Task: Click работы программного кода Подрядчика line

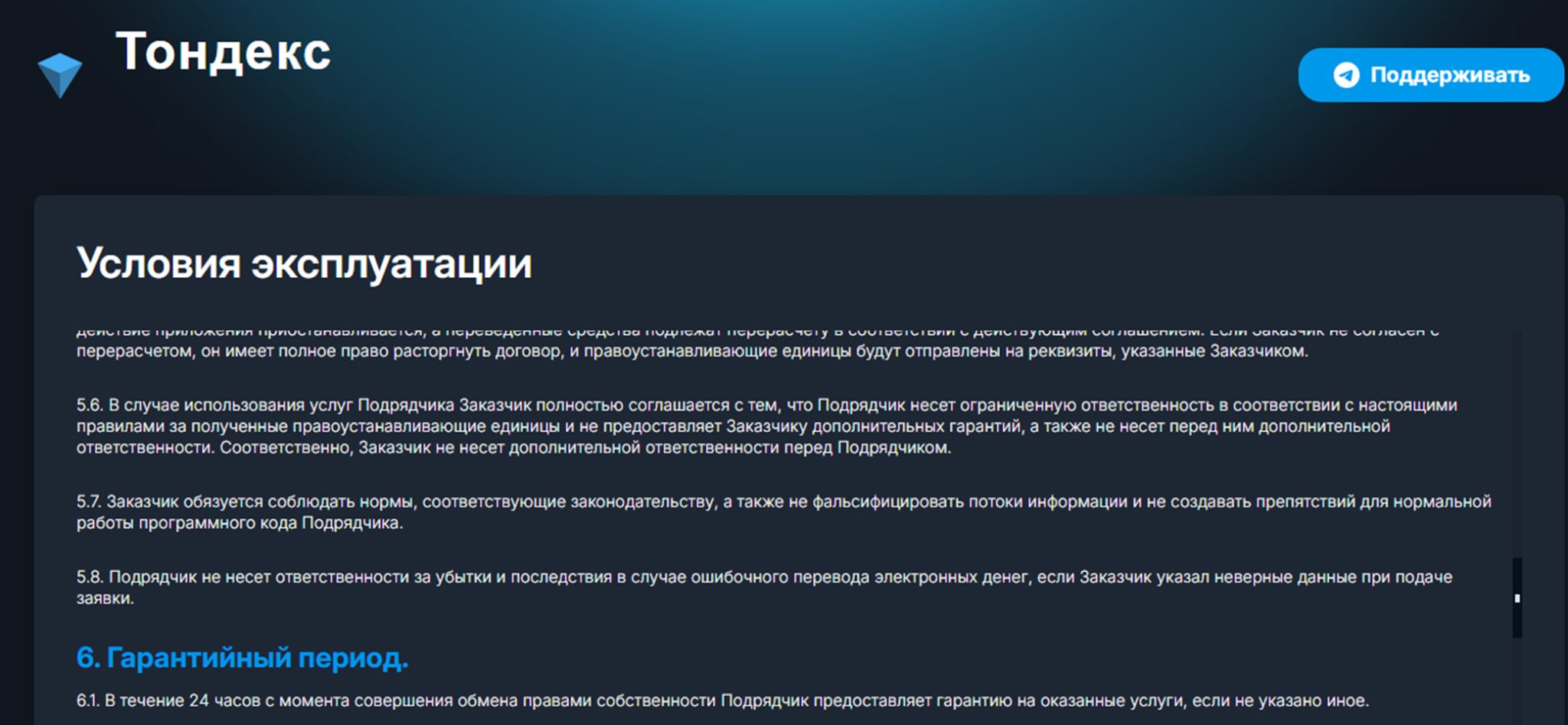Action: [239, 523]
